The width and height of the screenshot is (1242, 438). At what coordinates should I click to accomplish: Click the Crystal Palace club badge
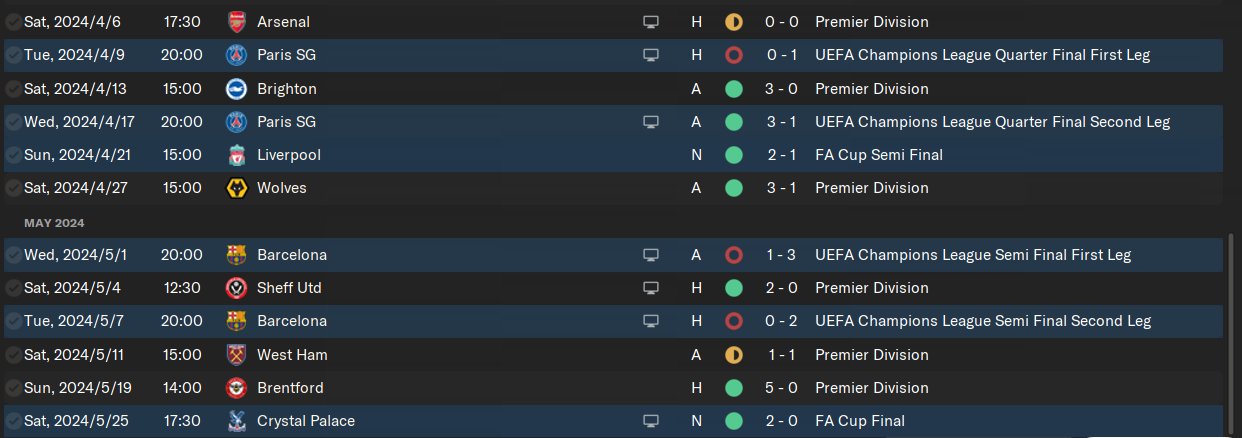coord(236,421)
